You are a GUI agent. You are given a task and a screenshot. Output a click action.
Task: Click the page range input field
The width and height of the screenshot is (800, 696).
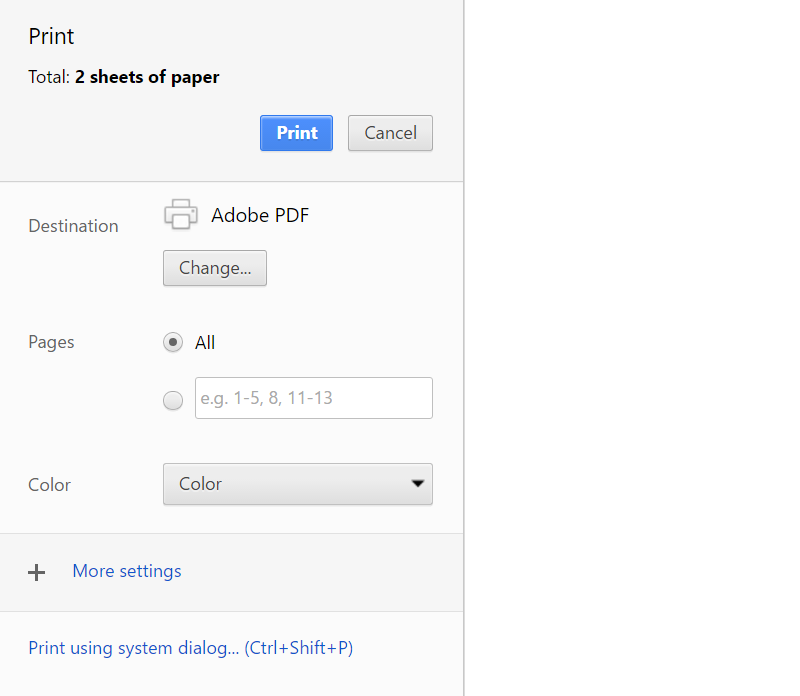coord(313,398)
